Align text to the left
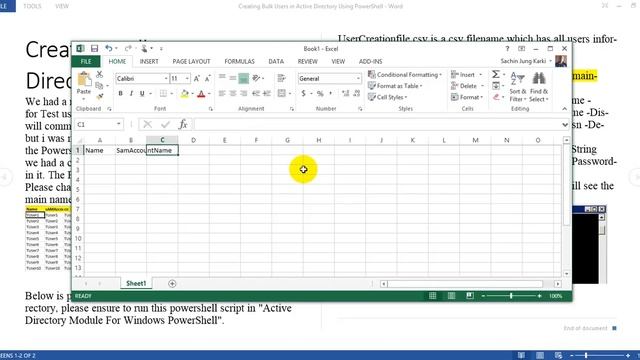 pos(222,93)
